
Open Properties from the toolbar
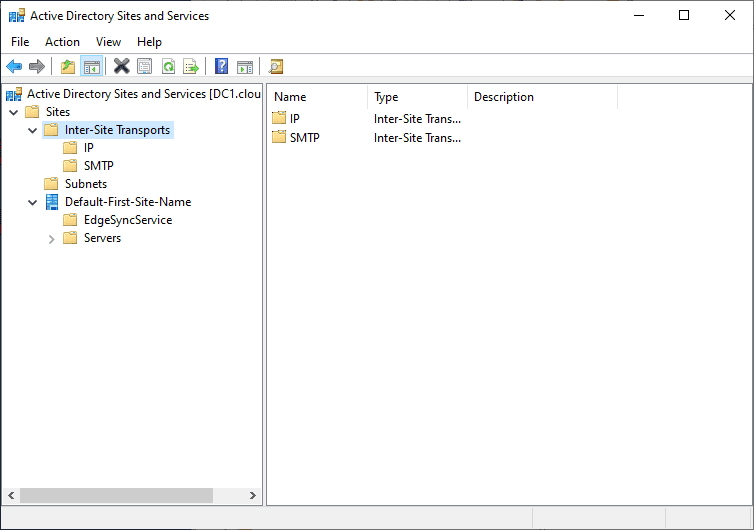click(144, 66)
